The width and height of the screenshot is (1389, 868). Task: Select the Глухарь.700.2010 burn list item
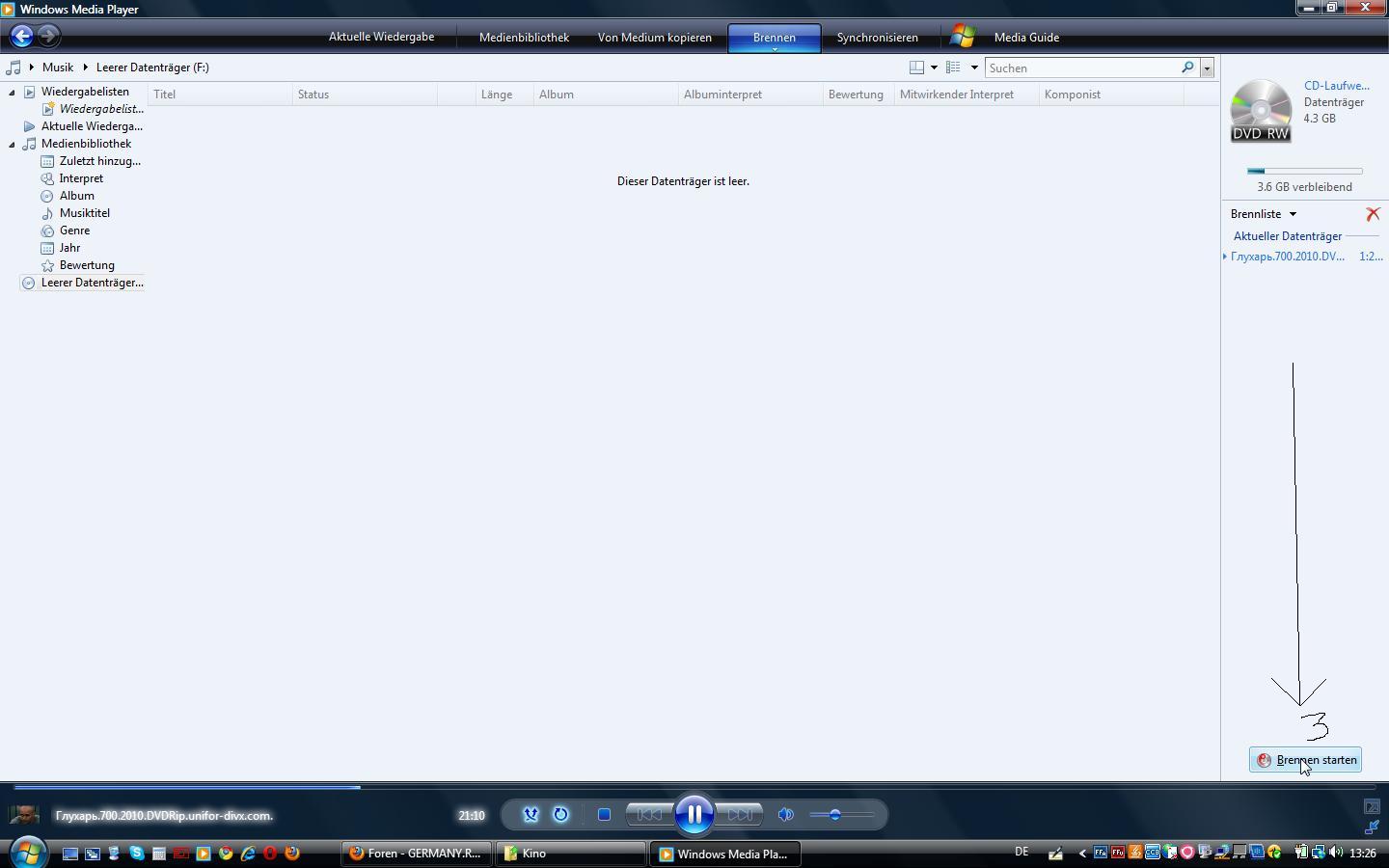point(1287,257)
